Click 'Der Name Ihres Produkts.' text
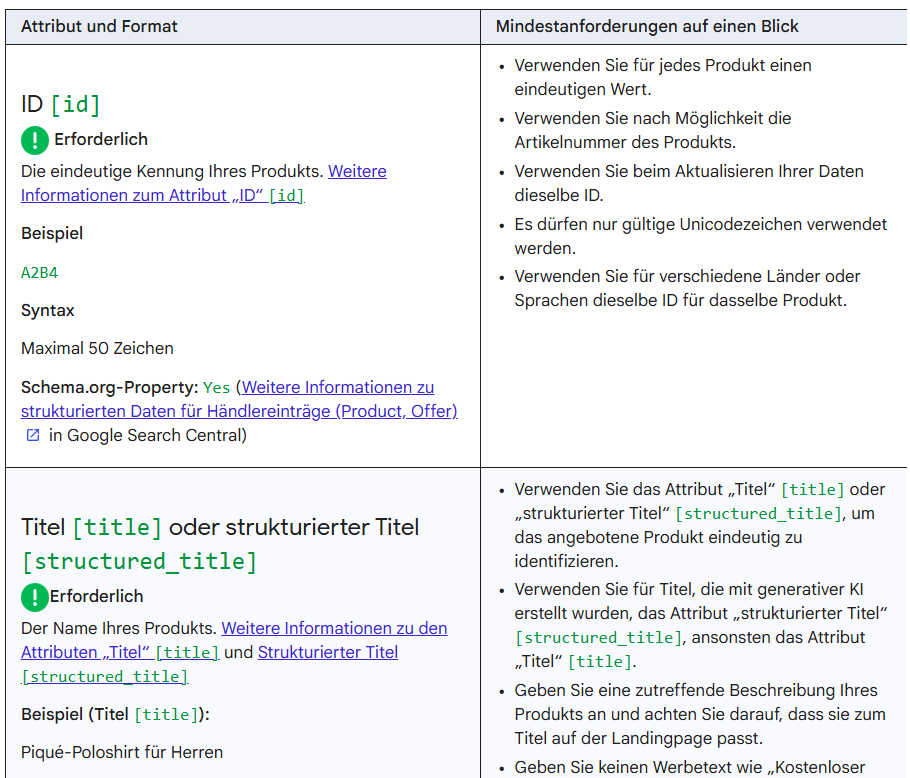This screenshot has width=910, height=778. click(118, 628)
